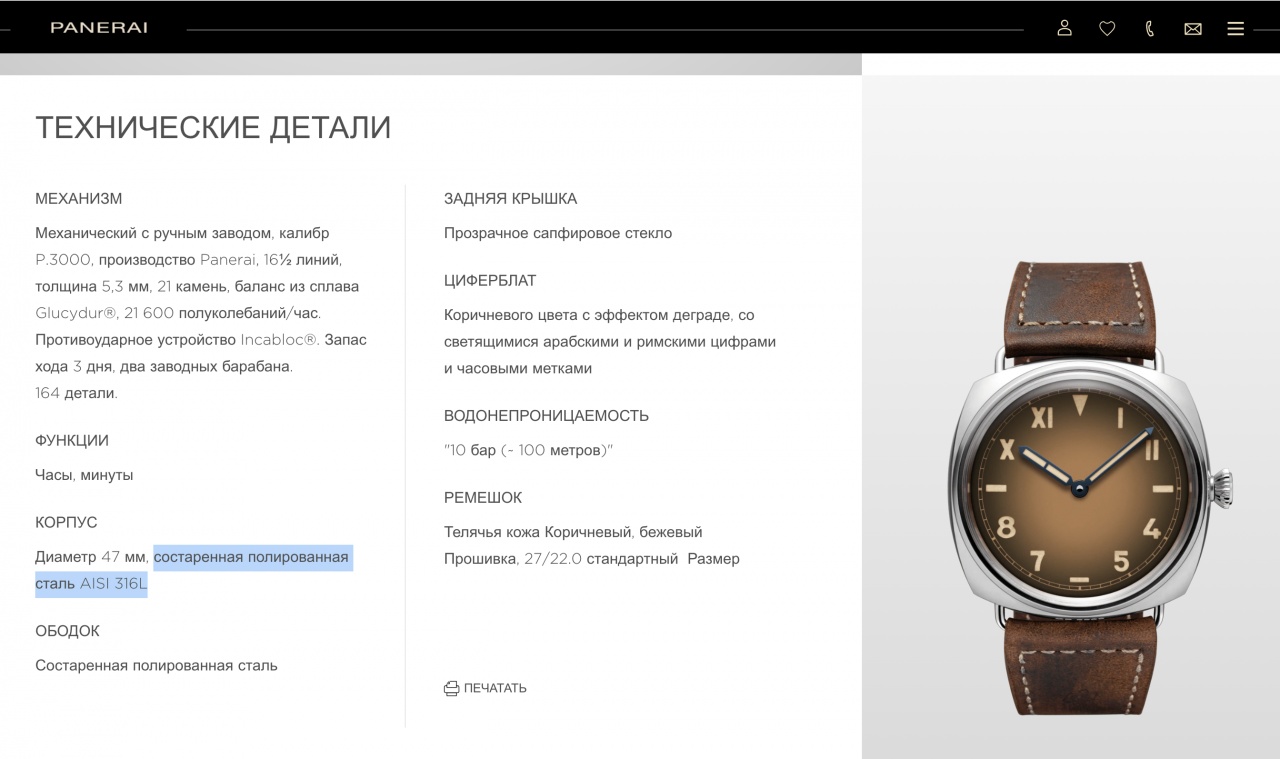1280x759 pixels.
Task: Open the envelope message icon
Action: [x=1193, y=29]
